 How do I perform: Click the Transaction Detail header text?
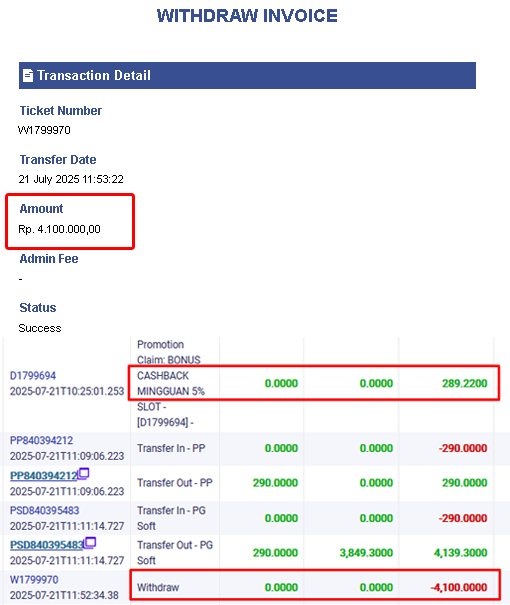[94, 75]
